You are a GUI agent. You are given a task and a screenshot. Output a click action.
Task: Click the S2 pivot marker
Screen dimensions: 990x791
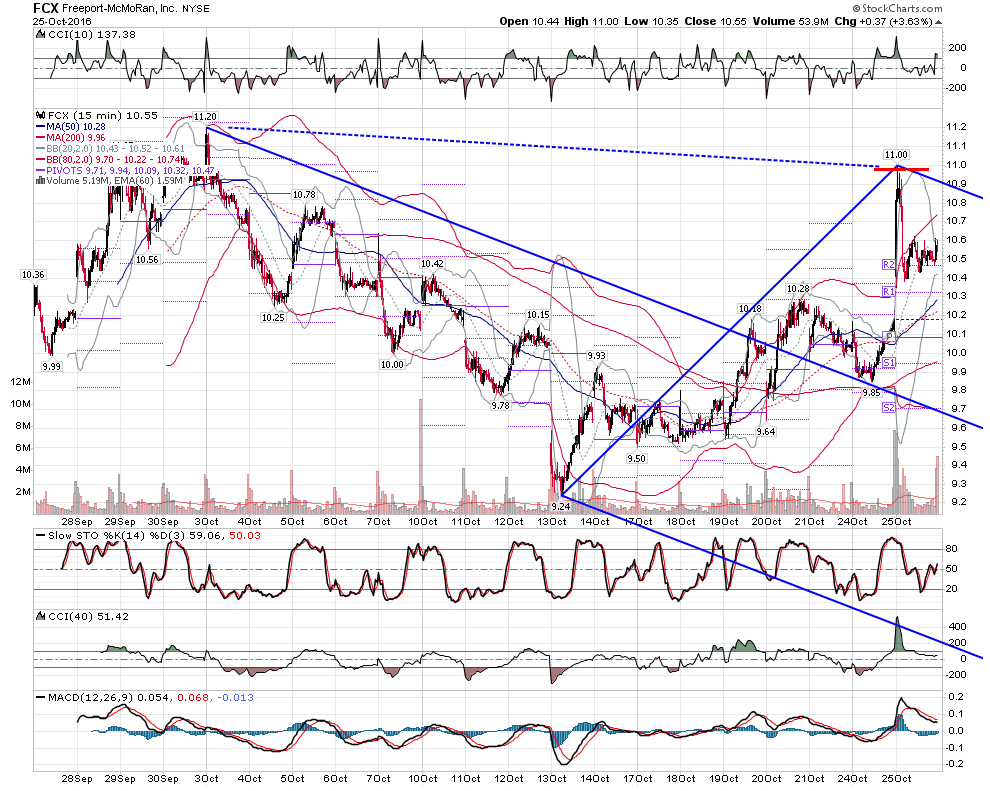point(889,408)
